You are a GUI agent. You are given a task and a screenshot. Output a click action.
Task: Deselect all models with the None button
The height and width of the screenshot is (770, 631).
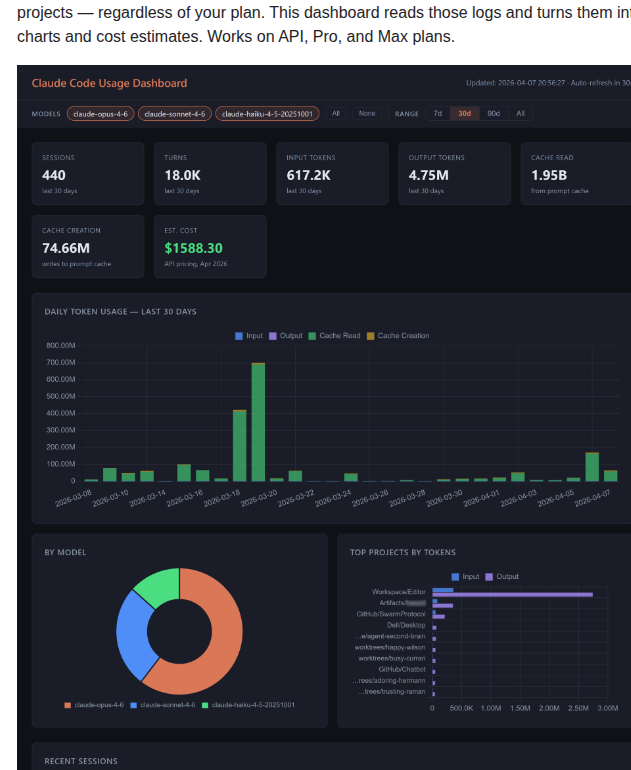click(x=367, y=113)
